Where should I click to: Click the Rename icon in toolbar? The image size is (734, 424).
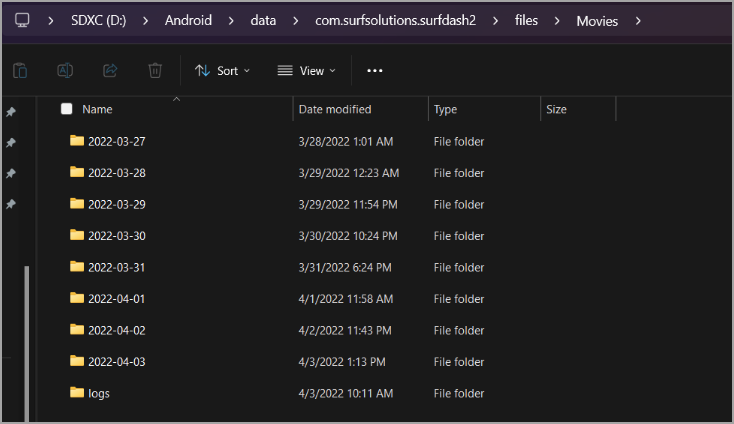[x=65, y=71]
